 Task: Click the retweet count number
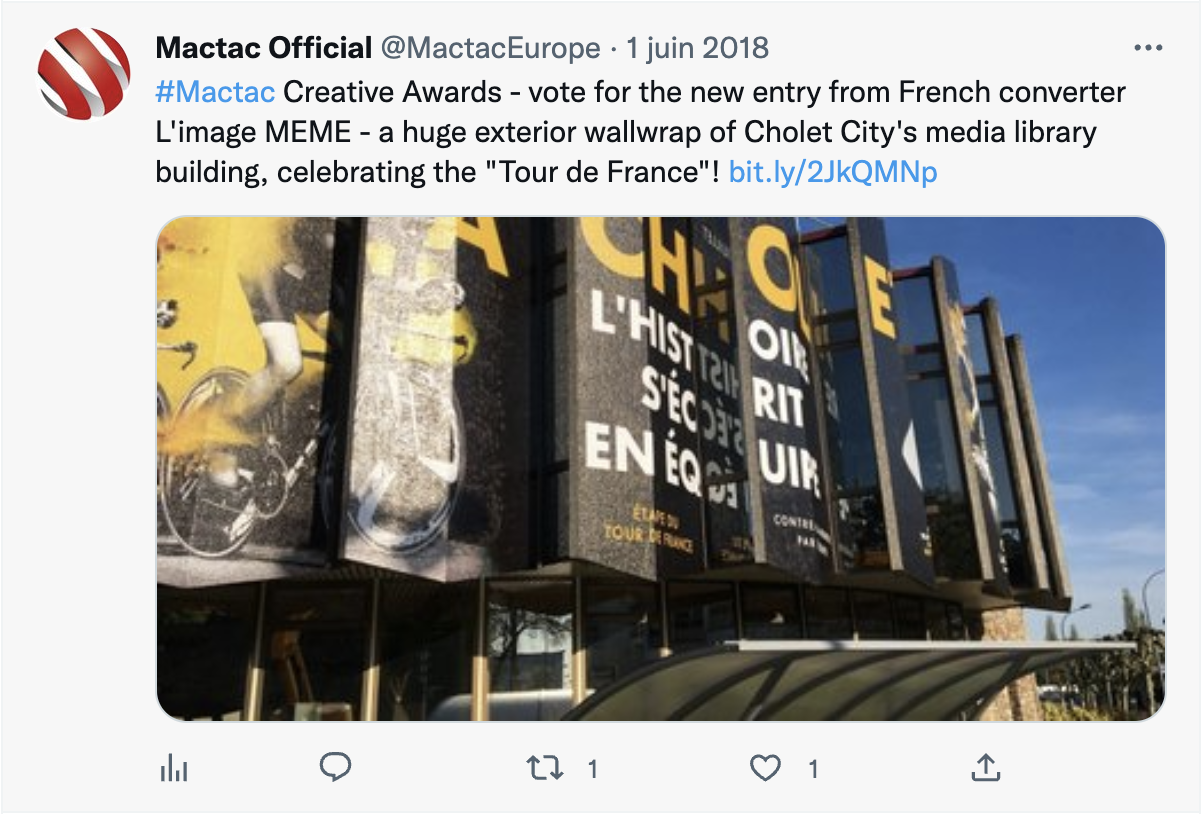coord(593,768)
